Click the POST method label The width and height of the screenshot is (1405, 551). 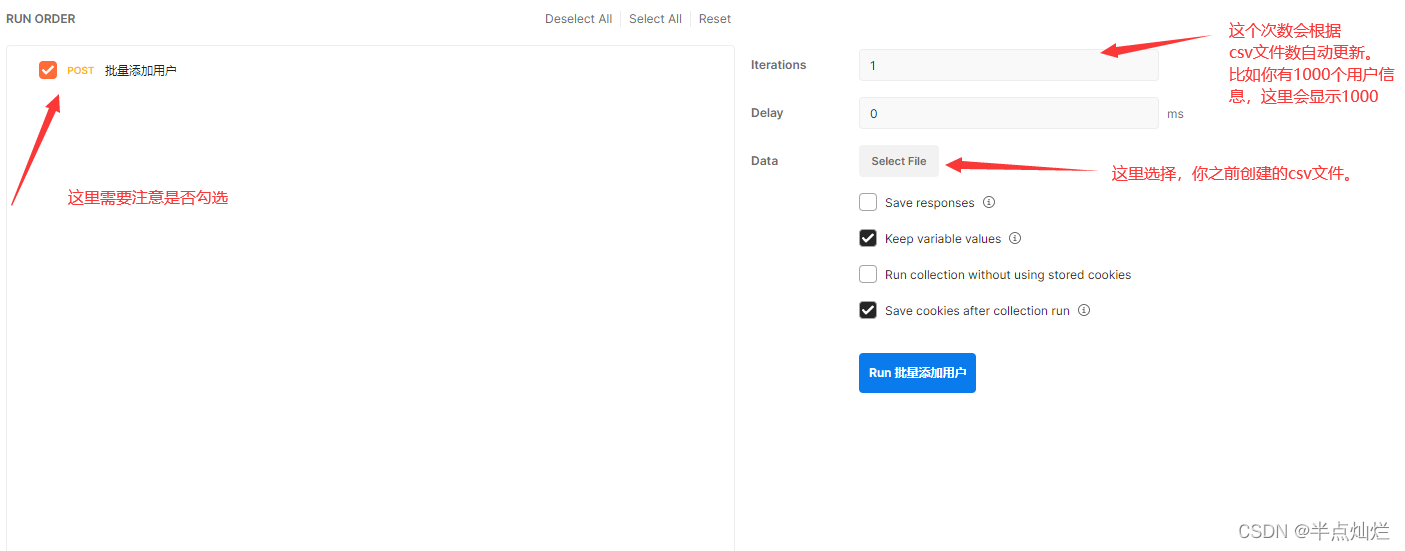tap(81, 71)
